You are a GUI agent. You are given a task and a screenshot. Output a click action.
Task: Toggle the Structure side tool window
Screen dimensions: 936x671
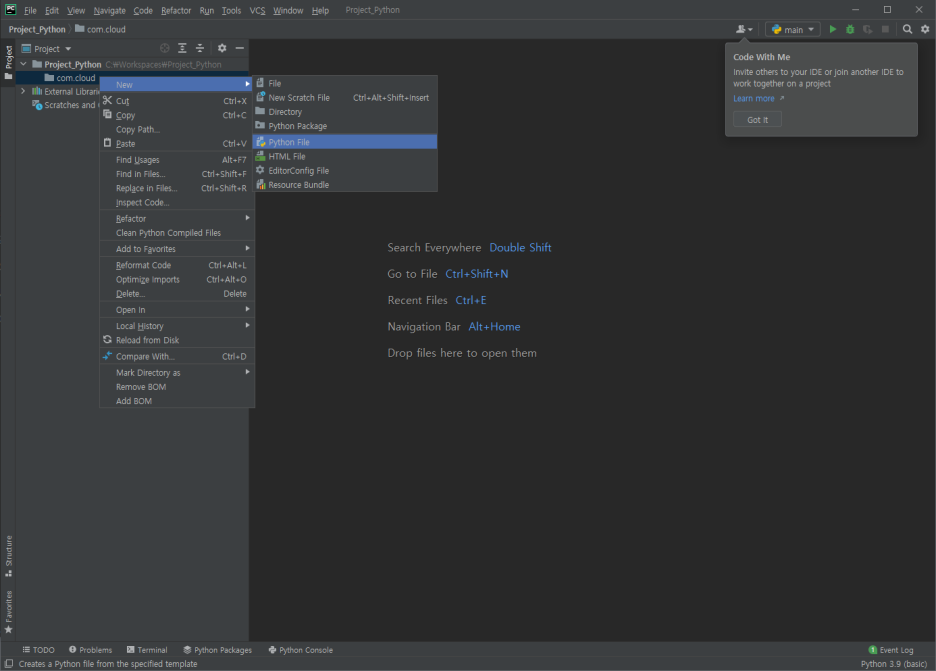(x=8, y=556)
